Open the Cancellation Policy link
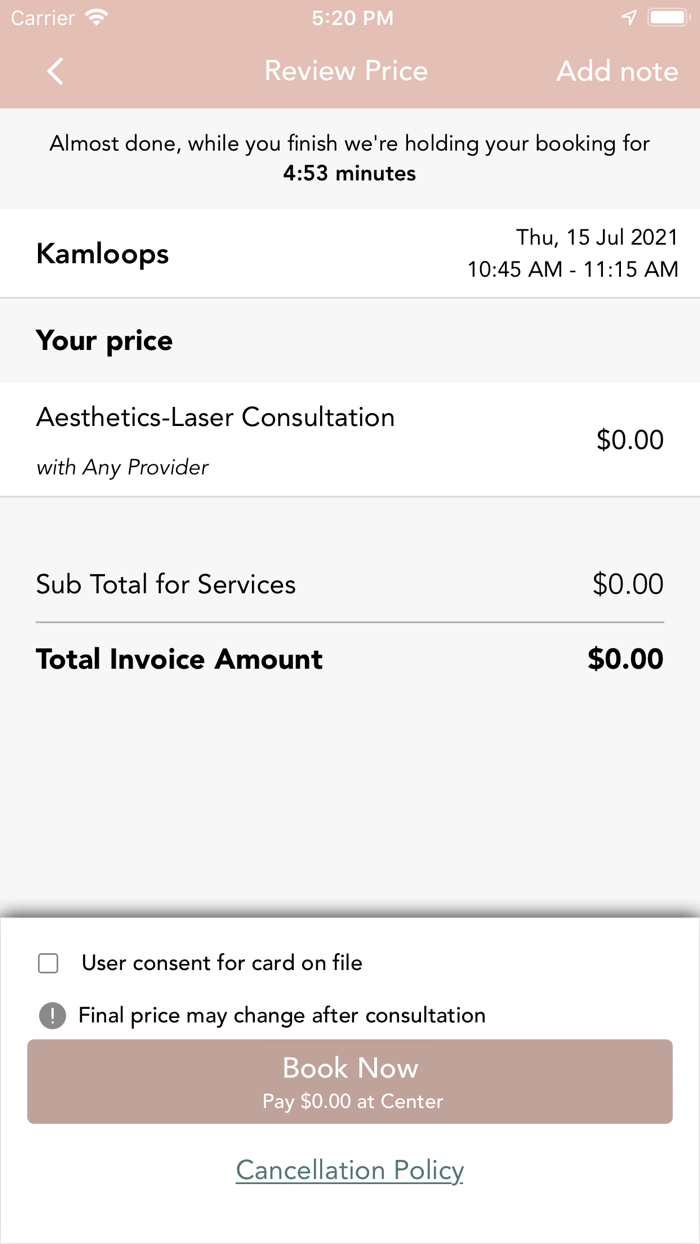 point(349,1169)
